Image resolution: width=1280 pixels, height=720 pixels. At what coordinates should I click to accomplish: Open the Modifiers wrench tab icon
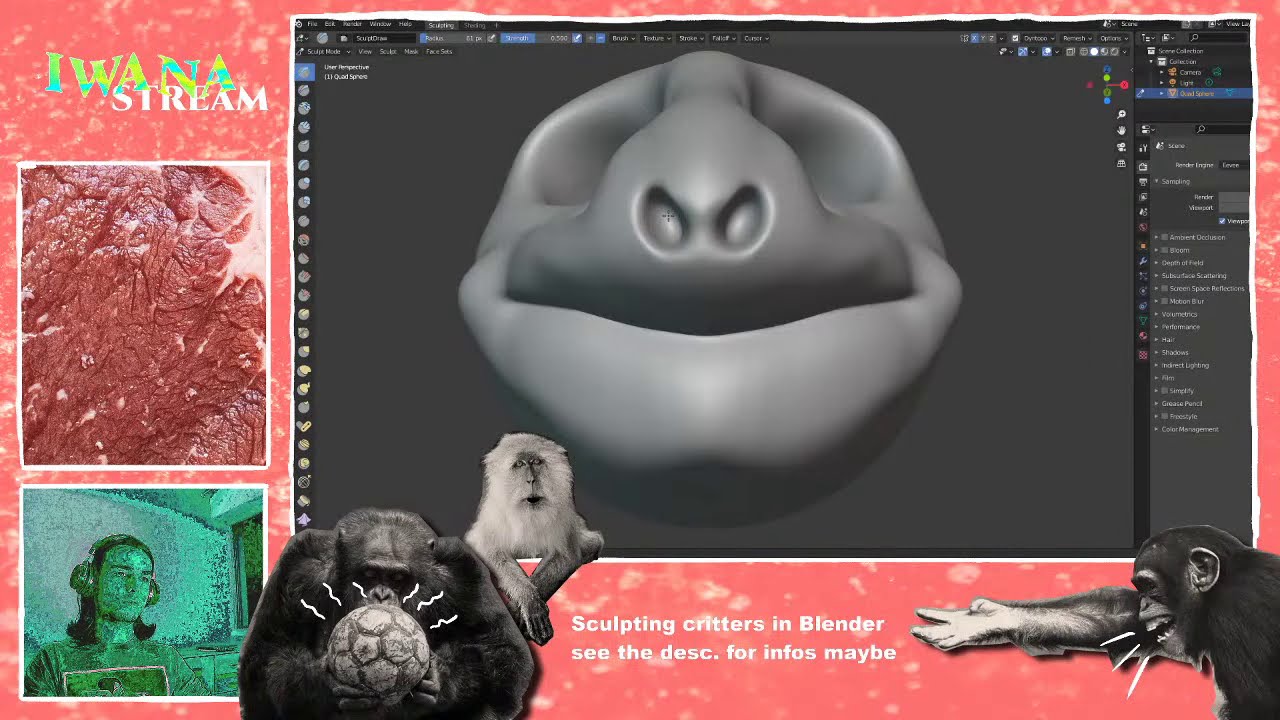point(1143,261)
